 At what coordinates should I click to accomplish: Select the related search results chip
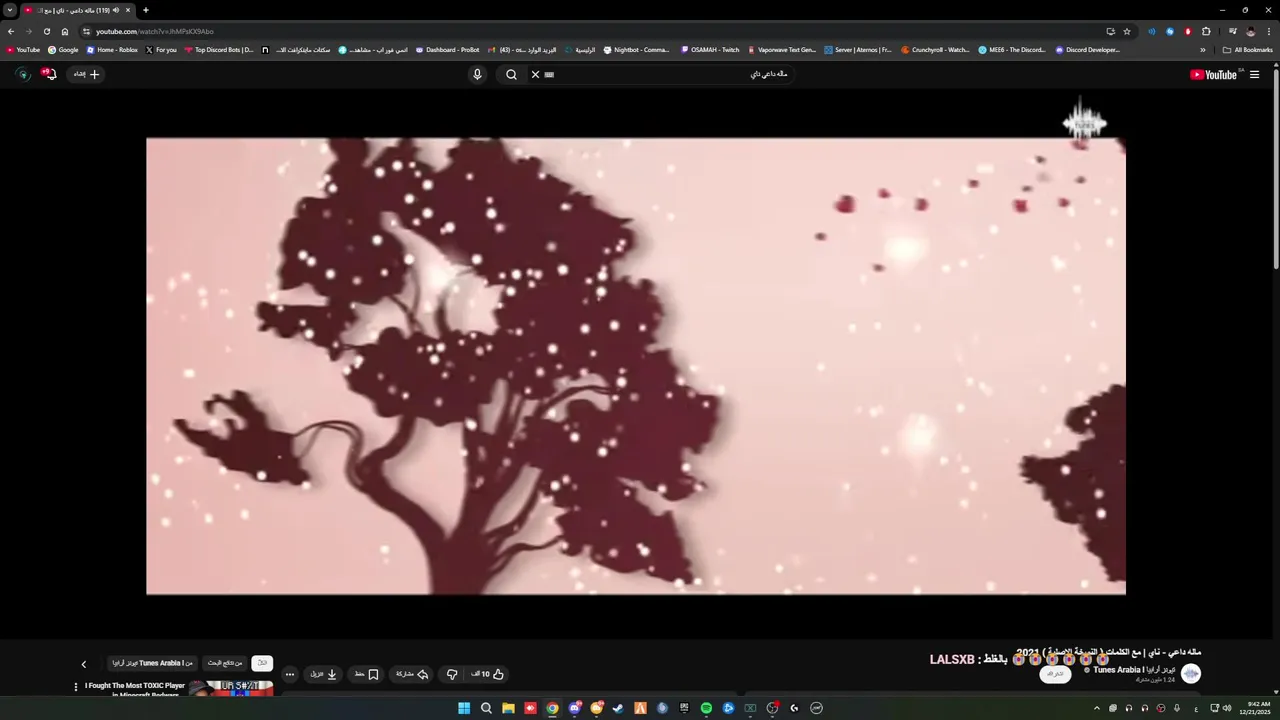click(225, 663)
